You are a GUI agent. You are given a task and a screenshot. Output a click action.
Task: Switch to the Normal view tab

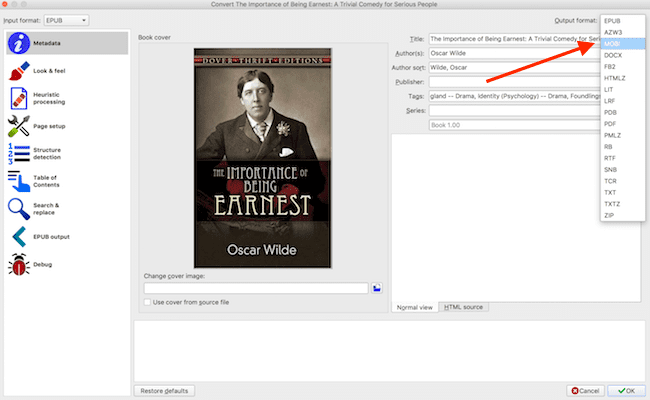pos(415,307)
